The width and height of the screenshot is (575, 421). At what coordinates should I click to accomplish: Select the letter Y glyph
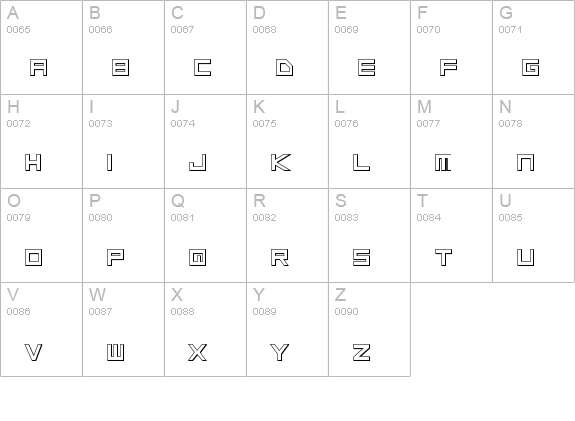tap(279, 352)
